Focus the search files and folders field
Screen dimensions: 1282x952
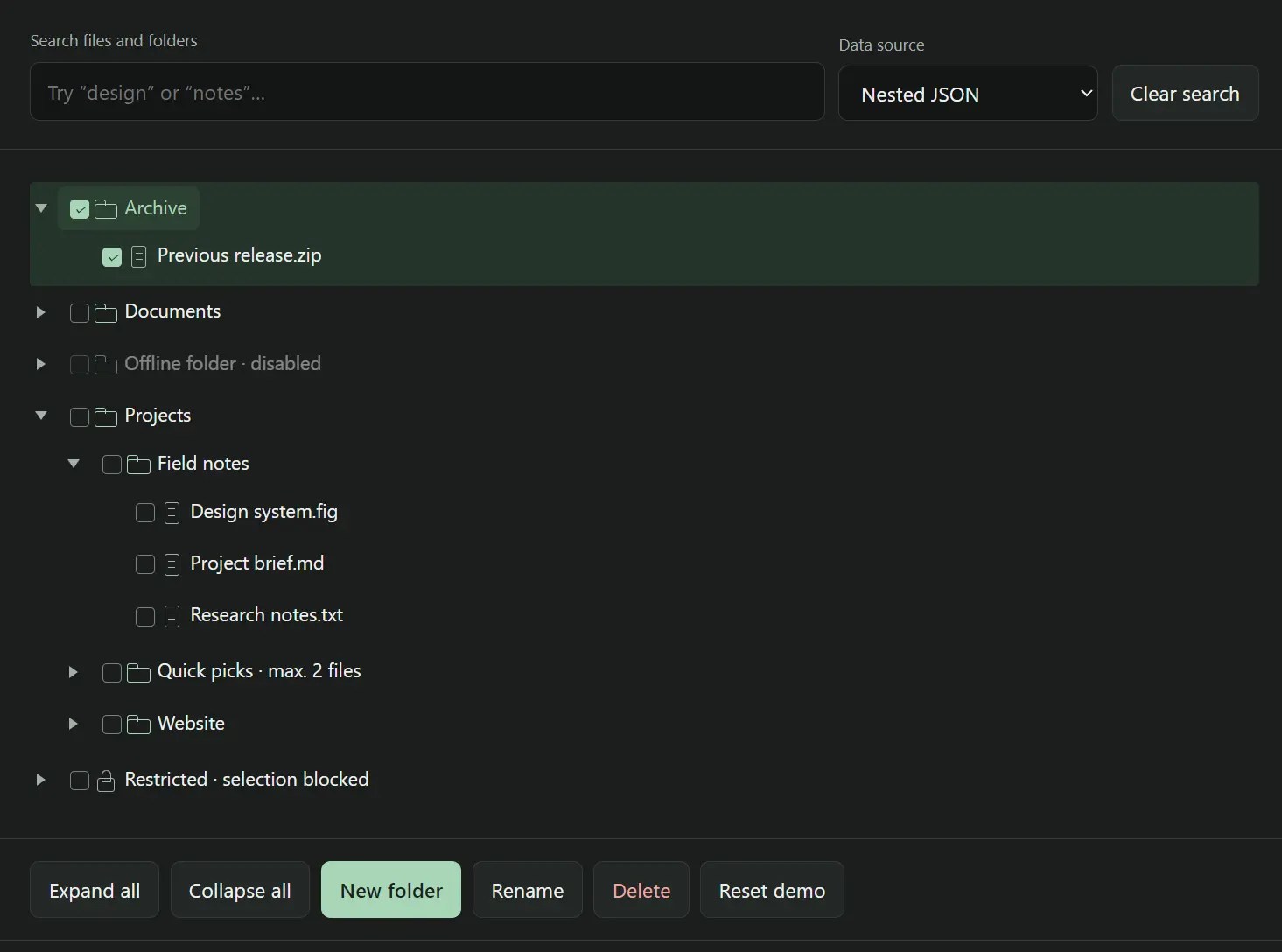tap(427, 91)
